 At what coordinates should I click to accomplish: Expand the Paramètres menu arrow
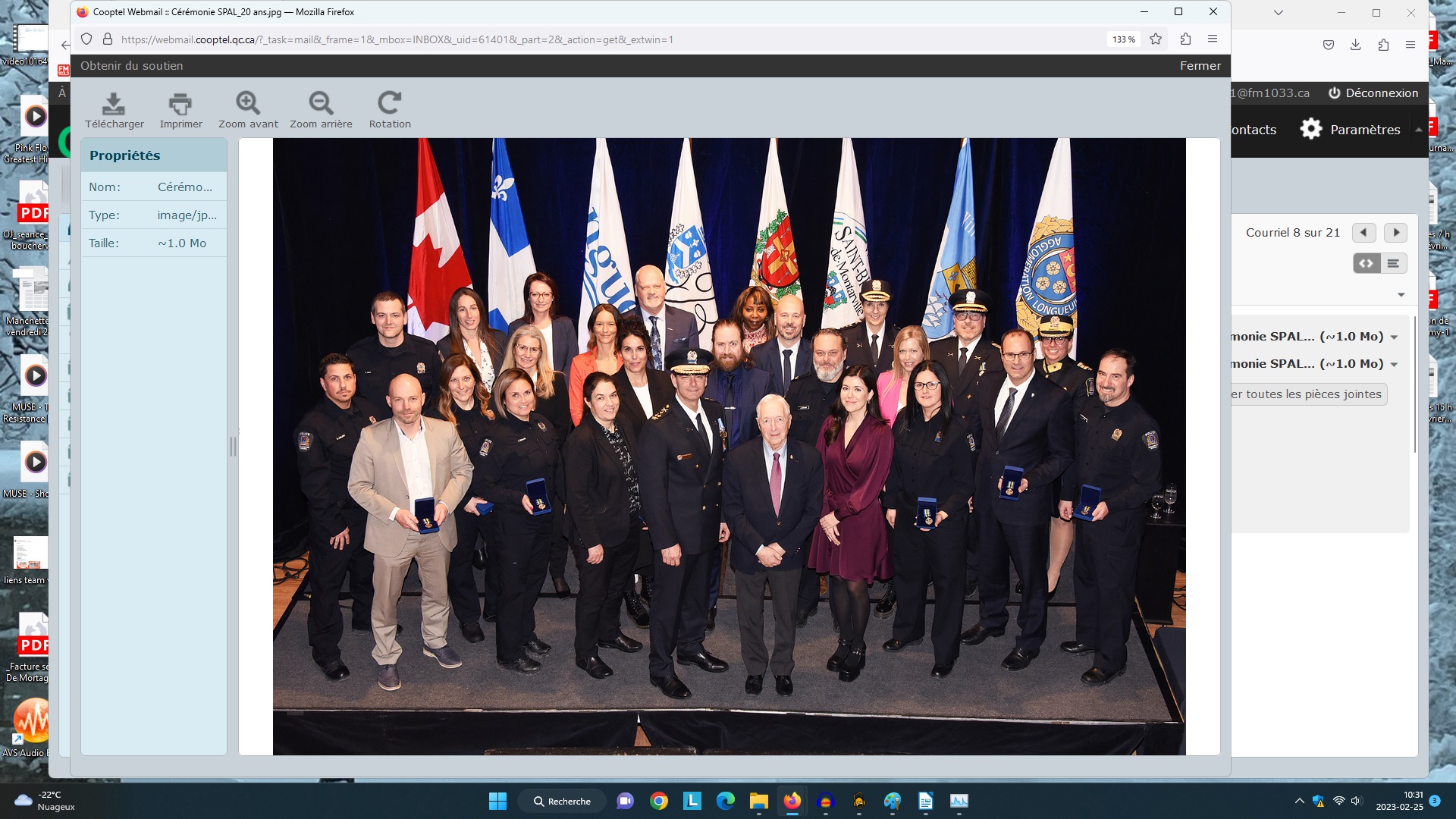click(x=1418, y=130)
